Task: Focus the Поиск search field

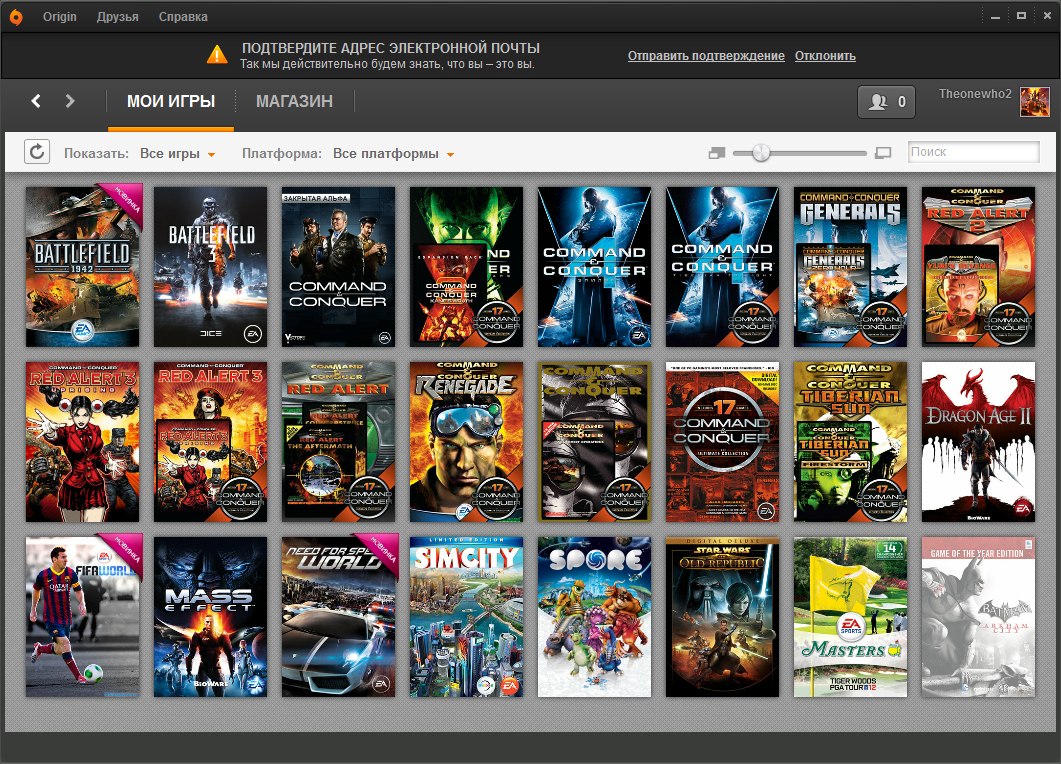Action: pyautogui.click(x=973, y=152)
